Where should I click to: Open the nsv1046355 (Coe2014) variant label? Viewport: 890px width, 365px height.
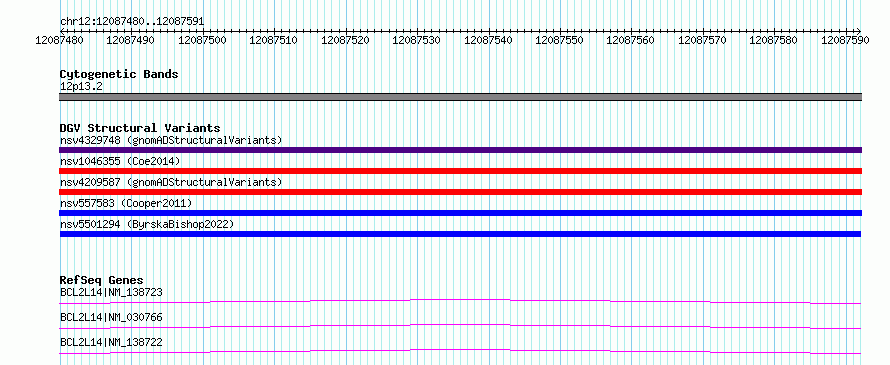[120, 161]
